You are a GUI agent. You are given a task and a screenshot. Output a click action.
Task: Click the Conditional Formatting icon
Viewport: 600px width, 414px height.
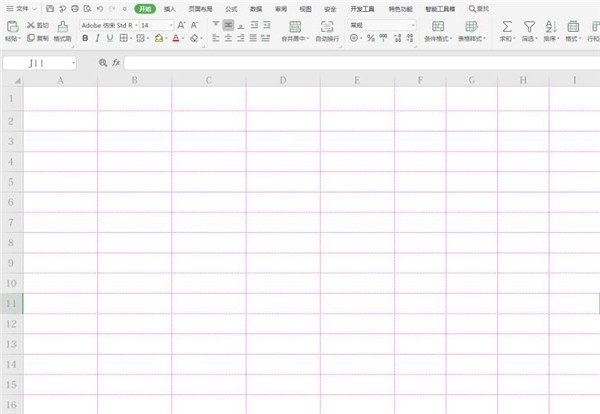click(x=438, y=26)
